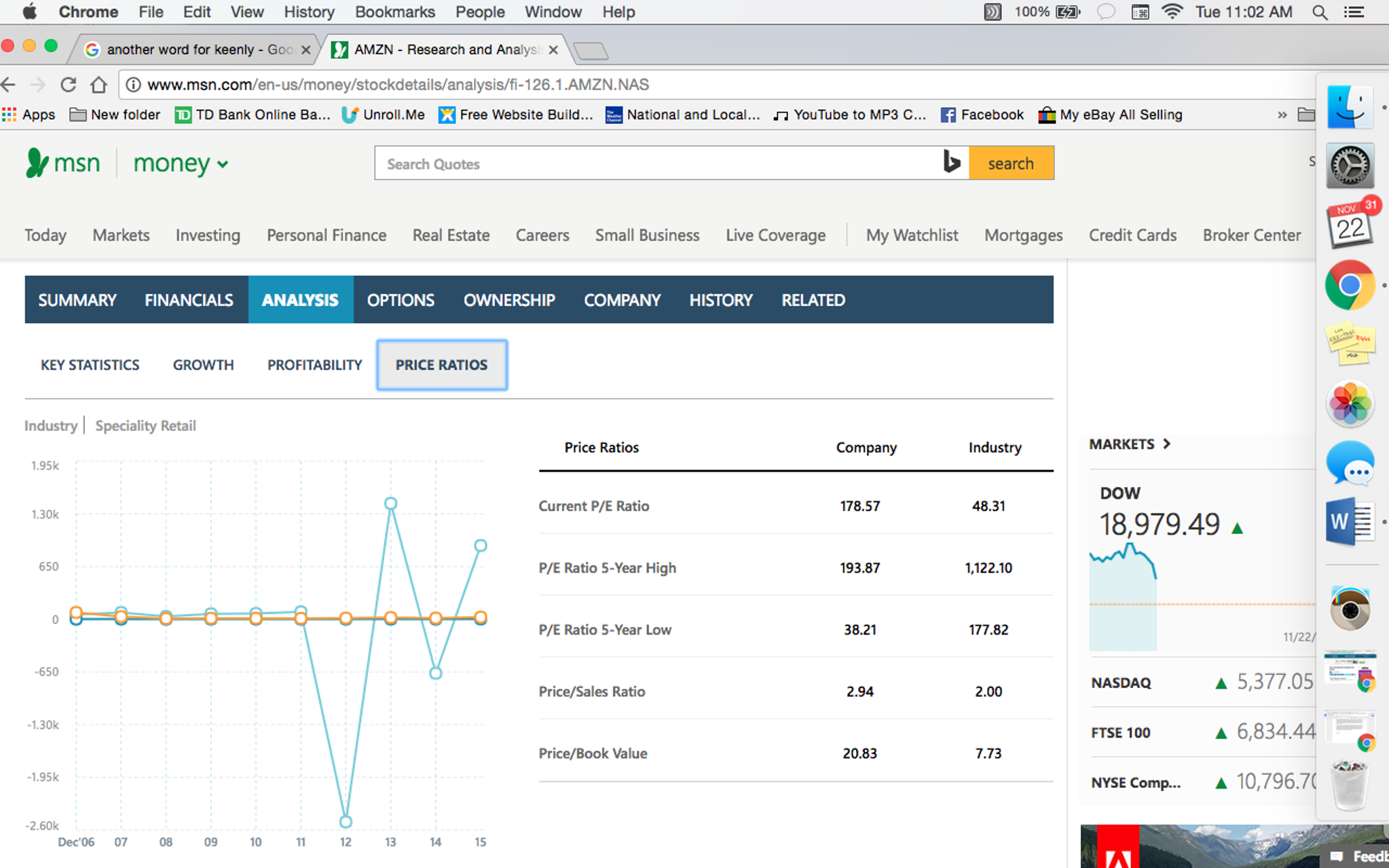Switch to the FINANCIALS tab
The image size is (1389, 868).
(x=189, y=300)
